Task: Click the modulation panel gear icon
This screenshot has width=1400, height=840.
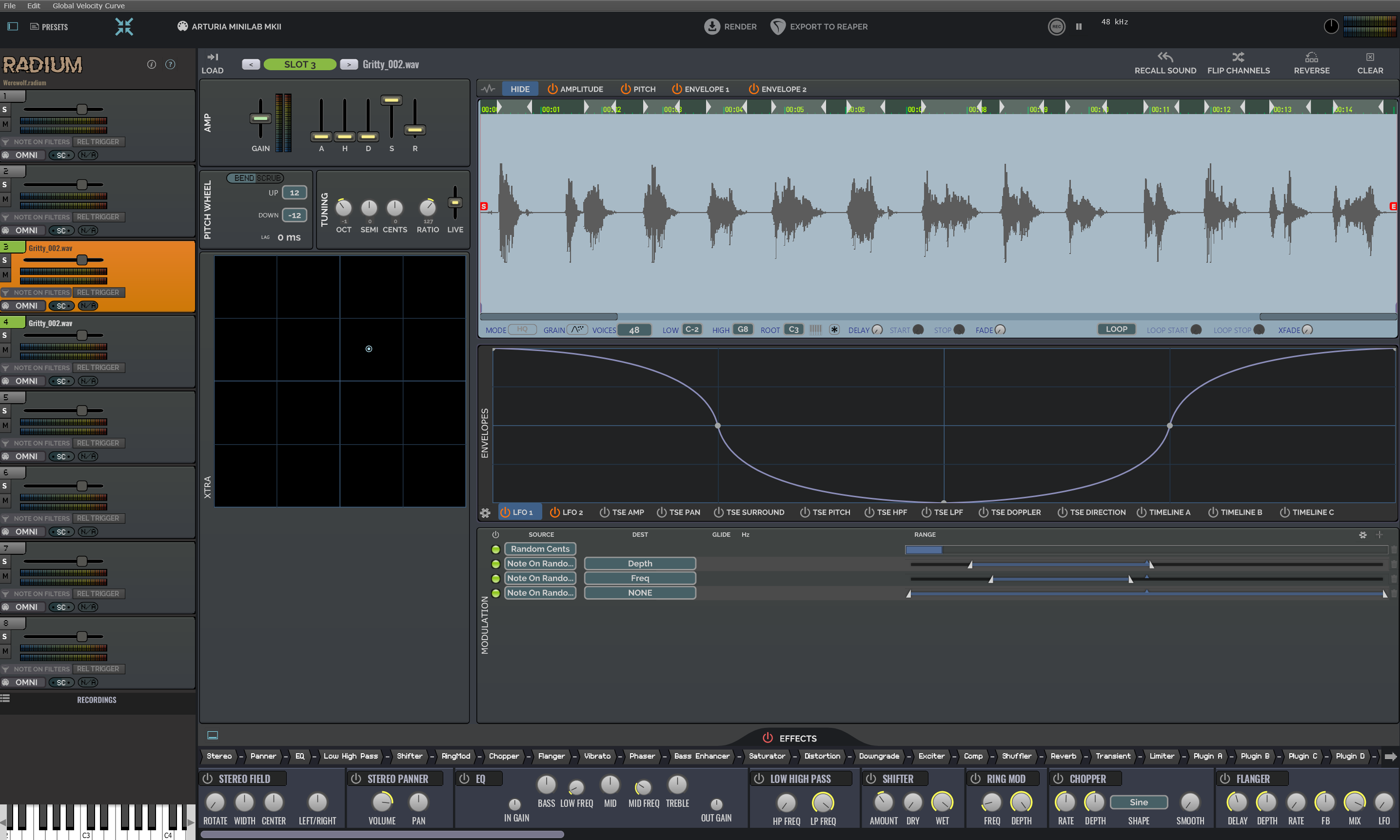Action: coord(1362,535)
